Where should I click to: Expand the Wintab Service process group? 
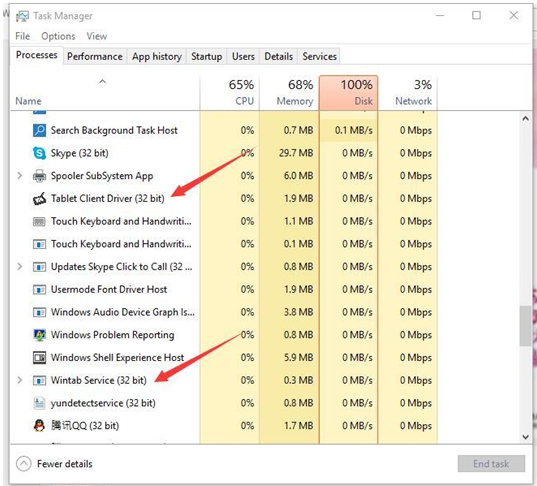pyautogui.click(x=20, y=380)
